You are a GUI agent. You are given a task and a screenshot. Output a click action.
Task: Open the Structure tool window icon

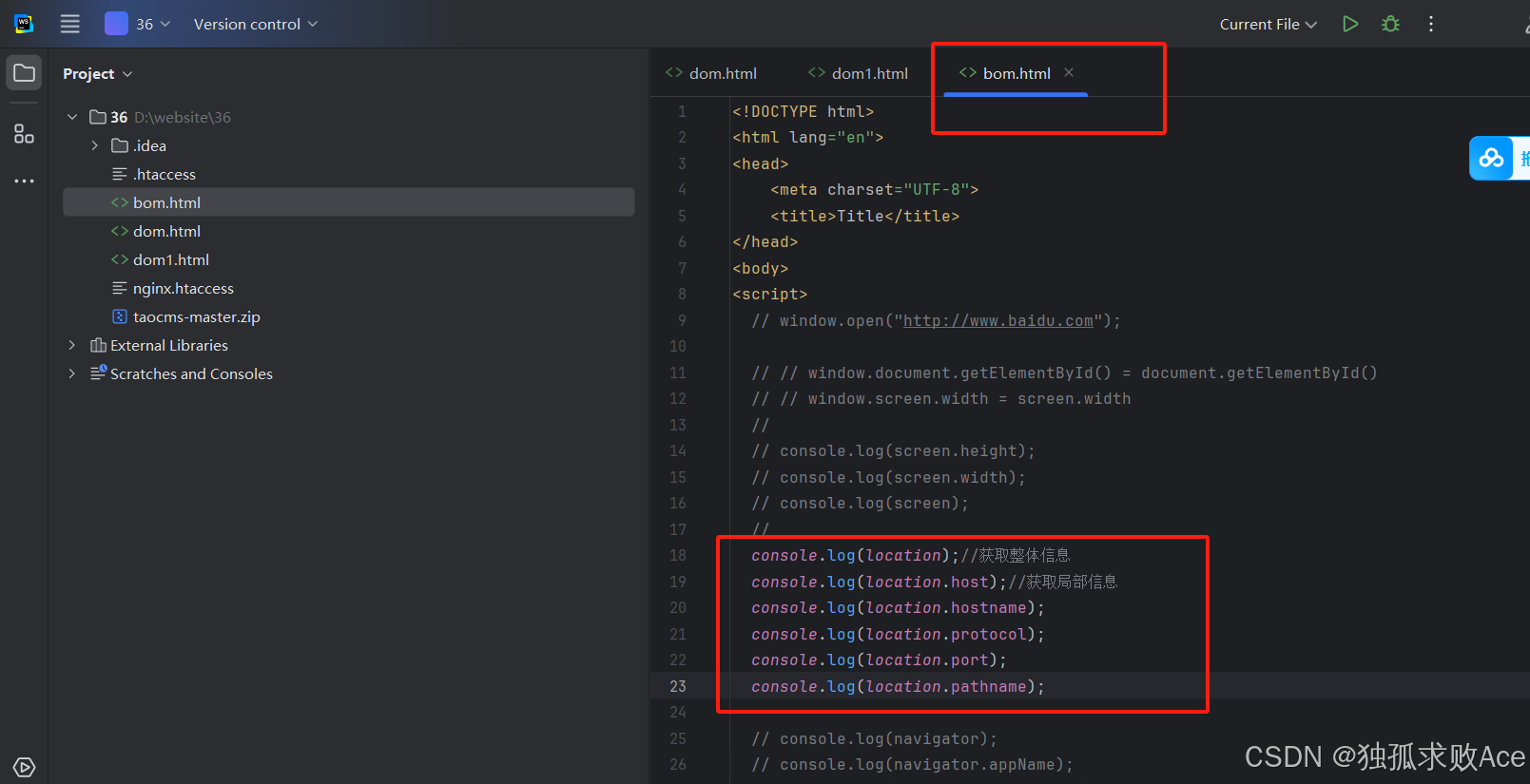(24, 133)
